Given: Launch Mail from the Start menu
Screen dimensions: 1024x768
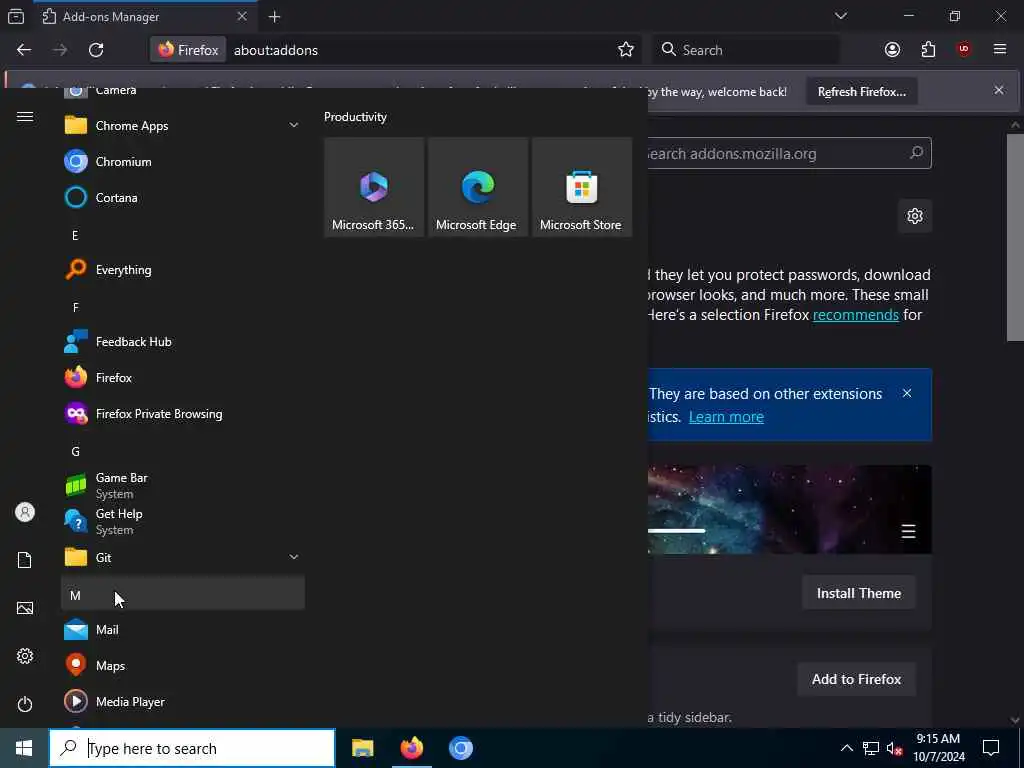Looking at the screenshot, I should coord(183,630).
